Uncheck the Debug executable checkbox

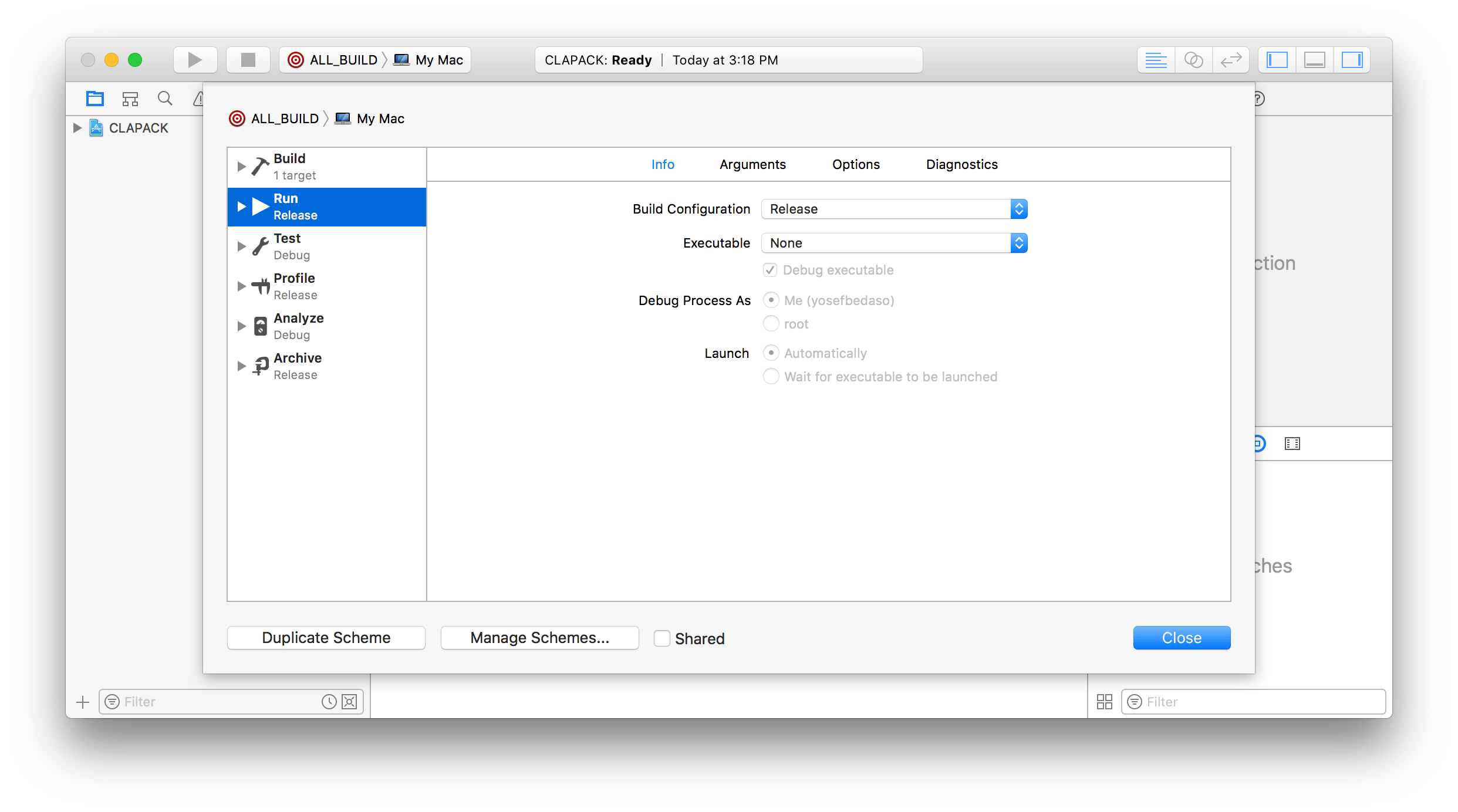pyautogui.click(x=770, y=270)
